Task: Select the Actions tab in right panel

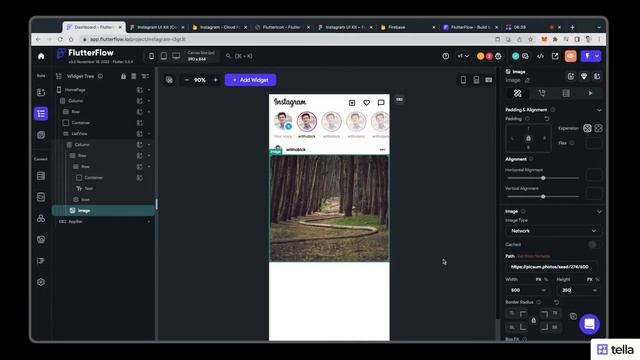Action: point(542,93)
